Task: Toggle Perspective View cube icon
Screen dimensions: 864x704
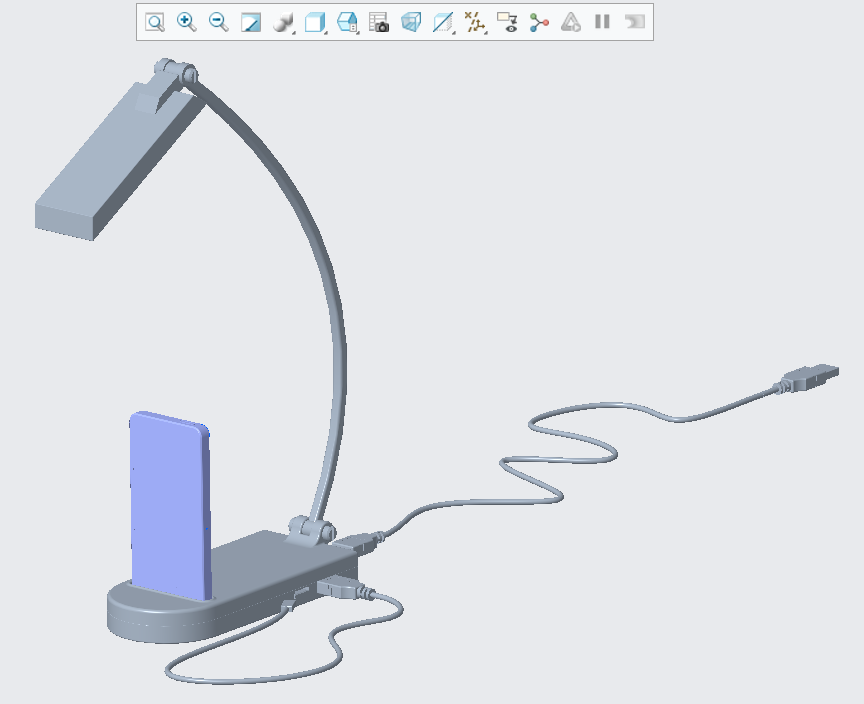Action: coord(411,23)
